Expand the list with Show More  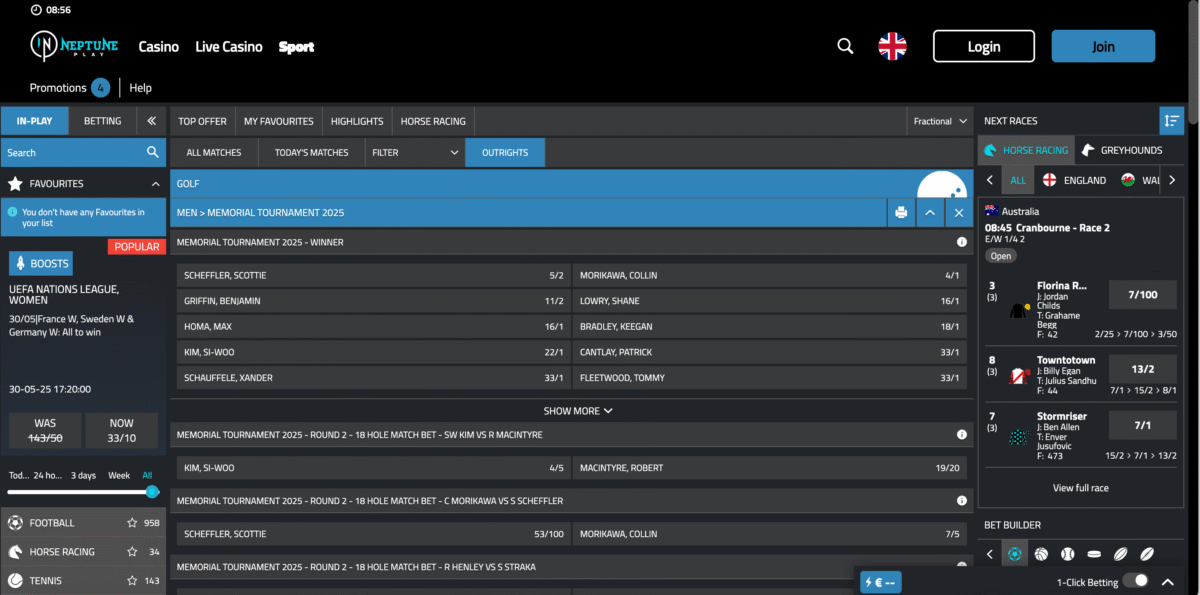(x=578, y=411)
